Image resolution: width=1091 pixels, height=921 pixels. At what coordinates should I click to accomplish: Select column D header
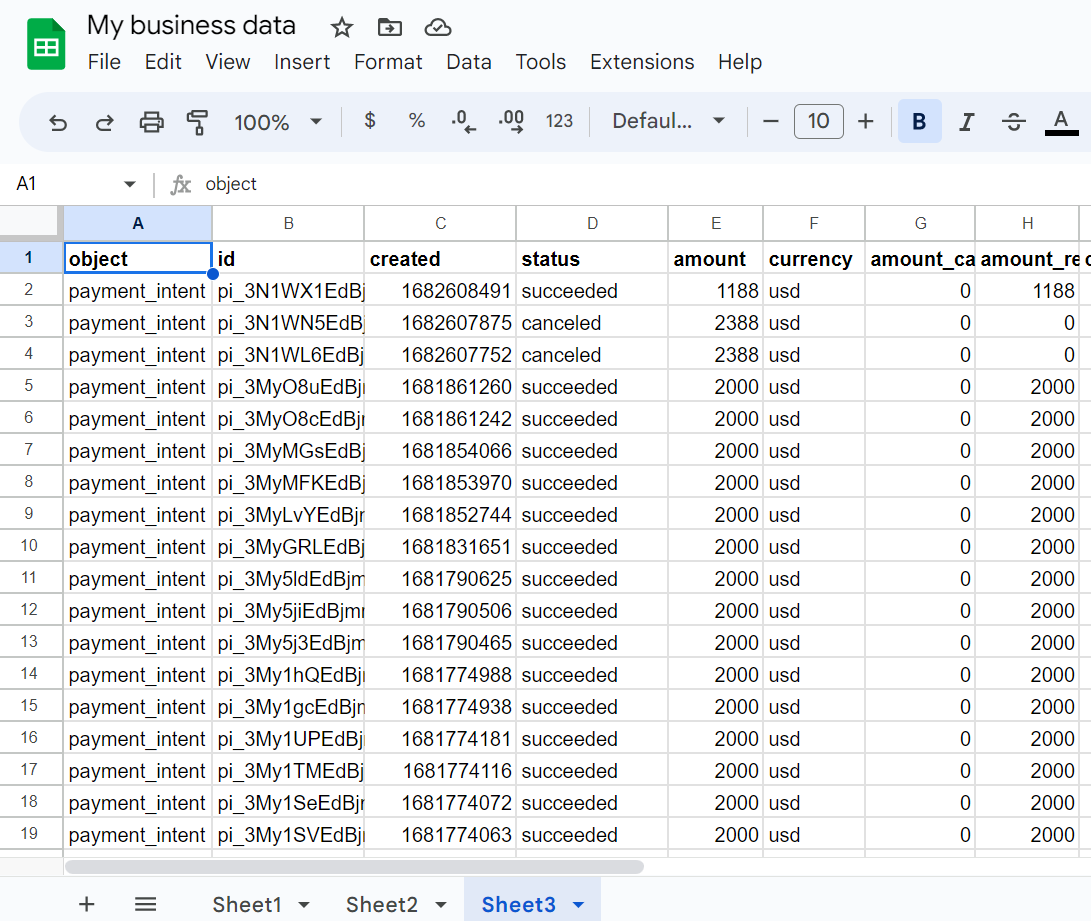[x=592, y=223]
